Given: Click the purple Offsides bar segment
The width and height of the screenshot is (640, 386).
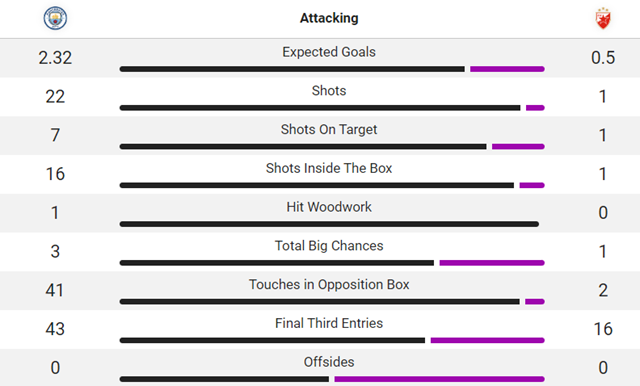Looking at the screenshot, I should click(x=440, y=379).
